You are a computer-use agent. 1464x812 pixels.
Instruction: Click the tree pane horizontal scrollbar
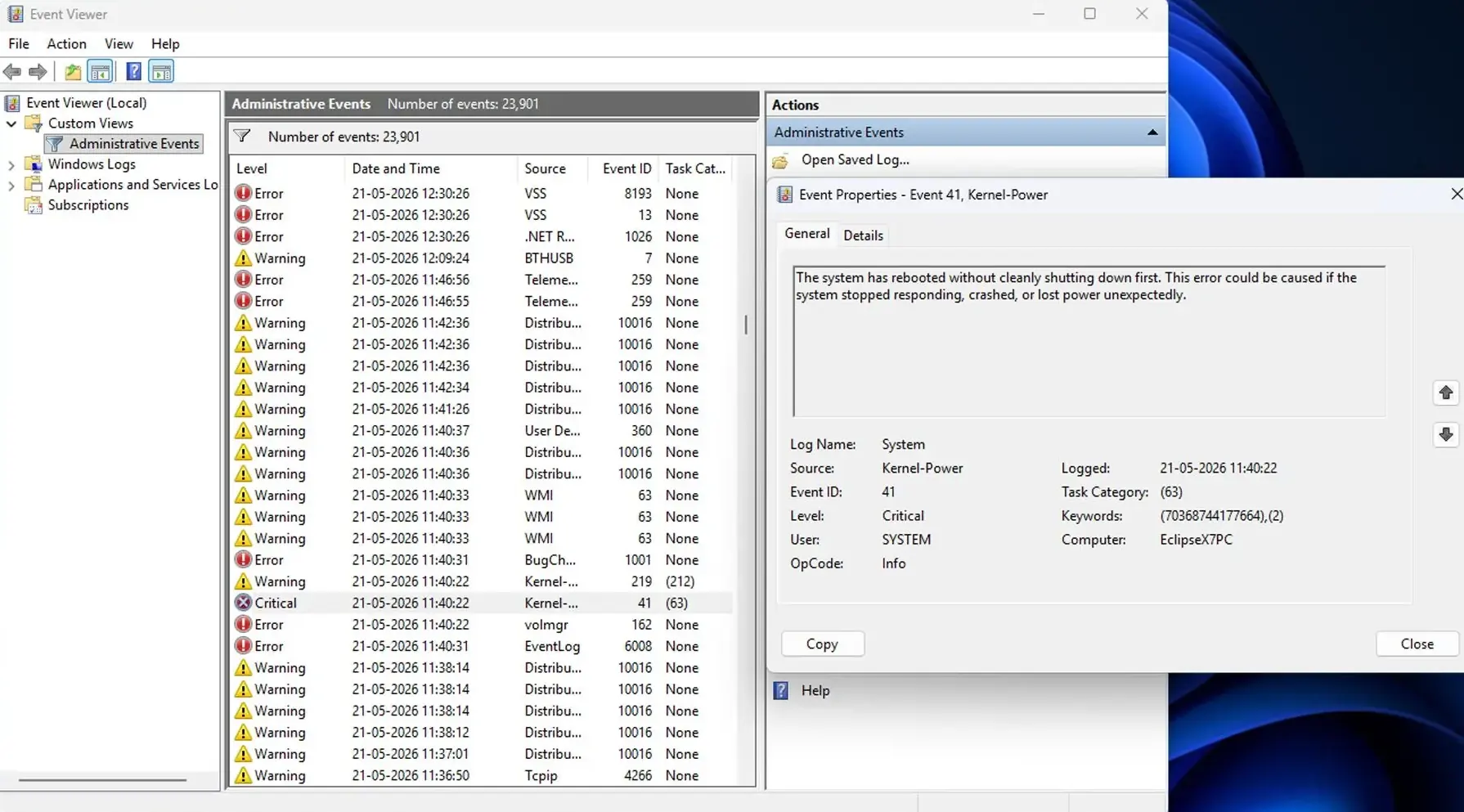pyautogui.click(x=102, y=780)
